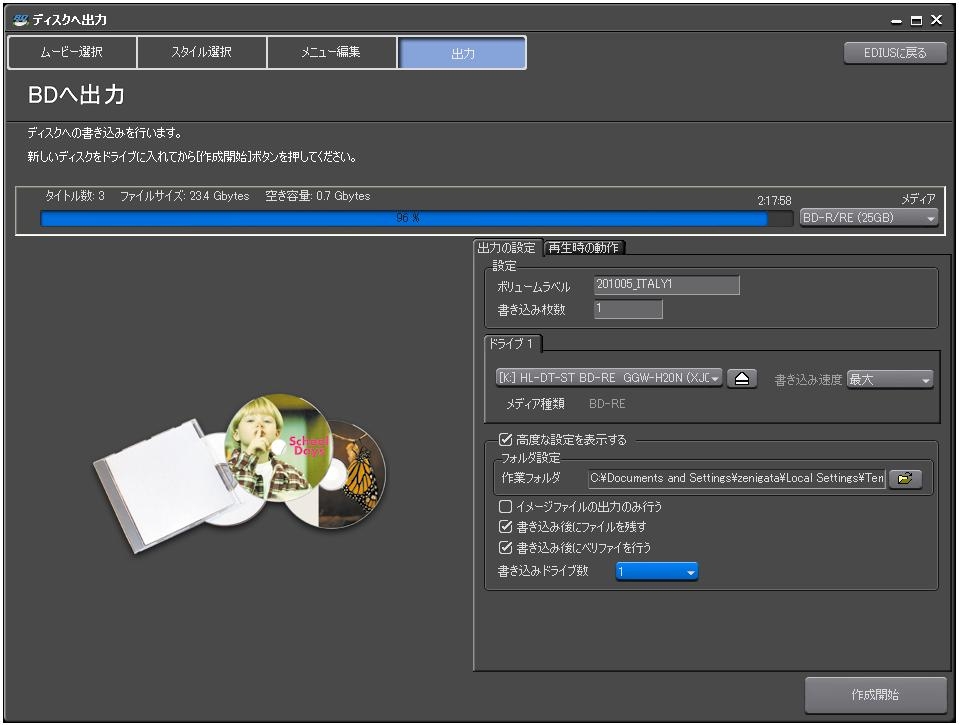Close the disc output window
The width and height of the screenshot is (960, 725).
(x=936, y=20)
